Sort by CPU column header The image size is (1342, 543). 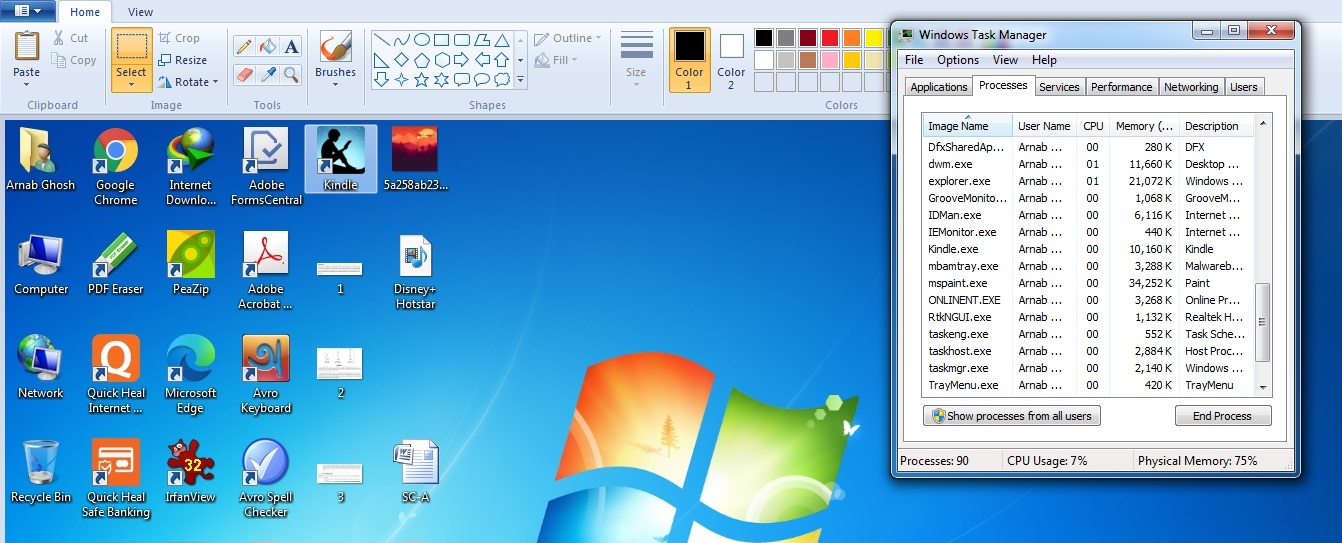click(x=1093, y=126)
